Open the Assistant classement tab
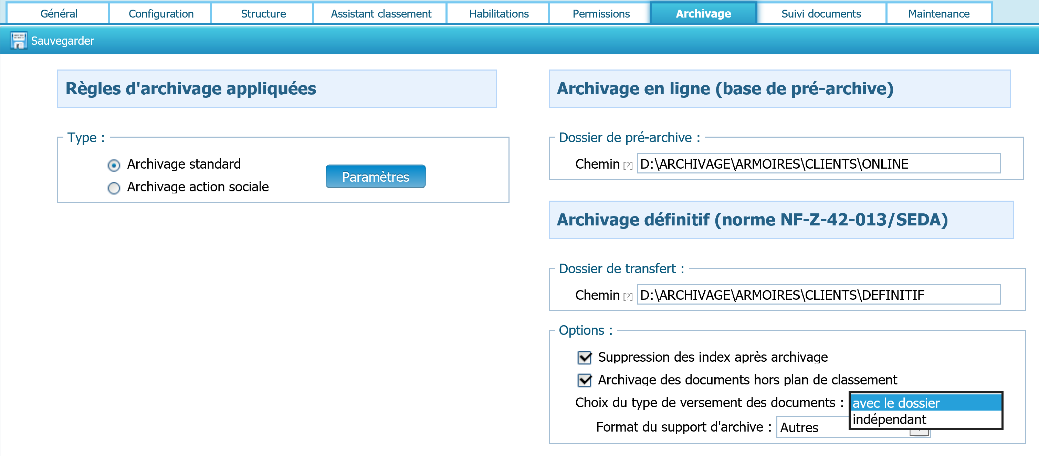 click(380, 14)
